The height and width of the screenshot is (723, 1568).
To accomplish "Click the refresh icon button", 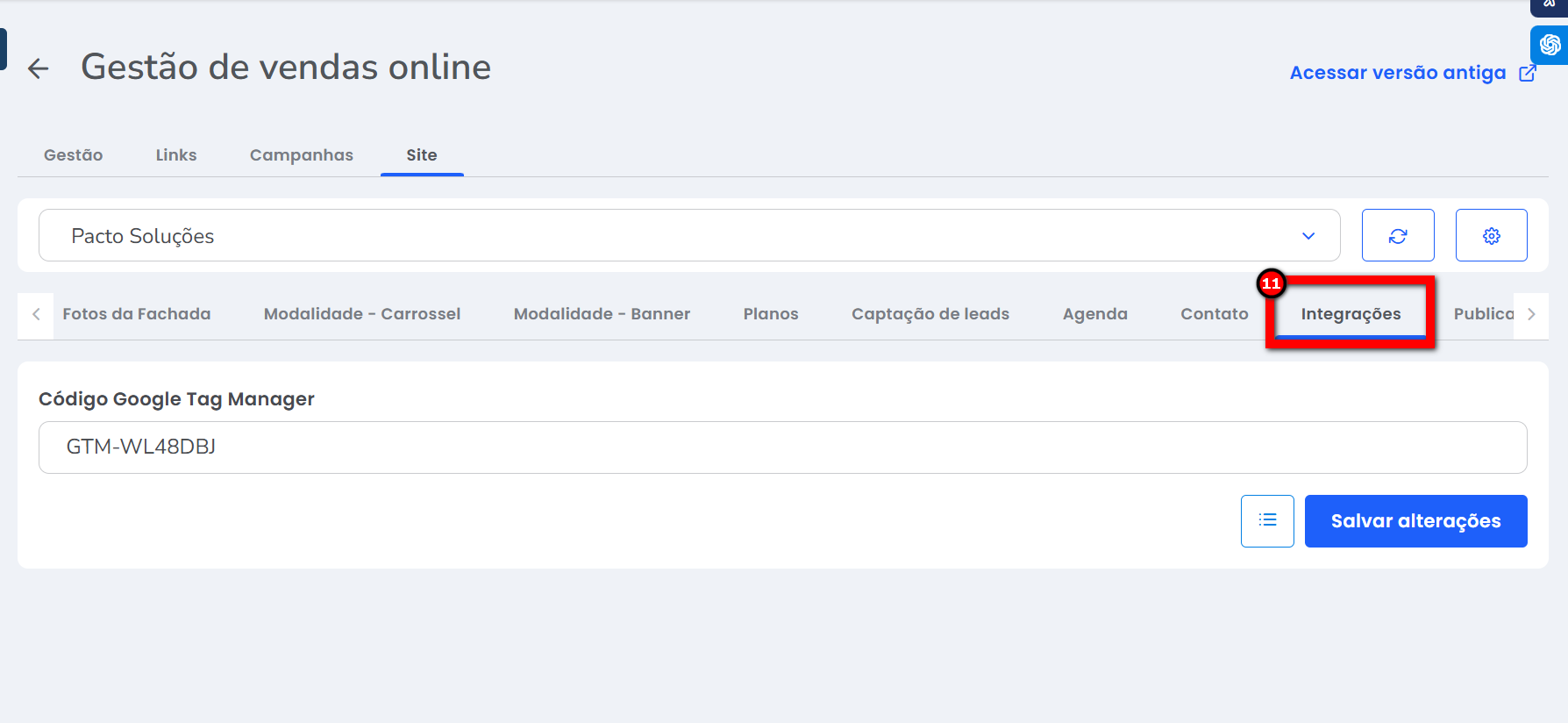I will 1398,235.
